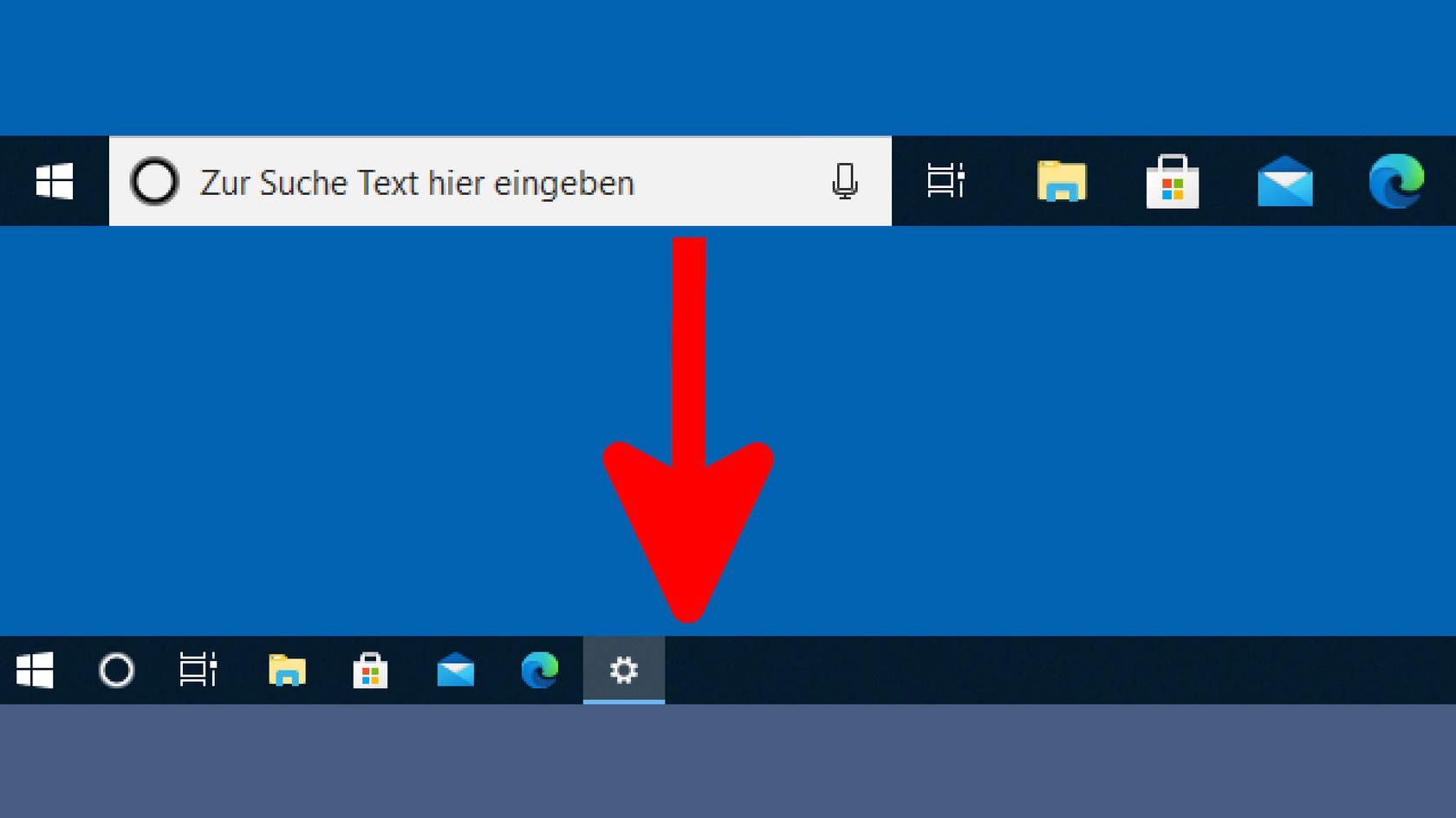Image resolution: width=1456 pixels, height=818 pixels.
Task: Launch Microsoft Edge from the large upper taskbar
Action: [1396, 181]
